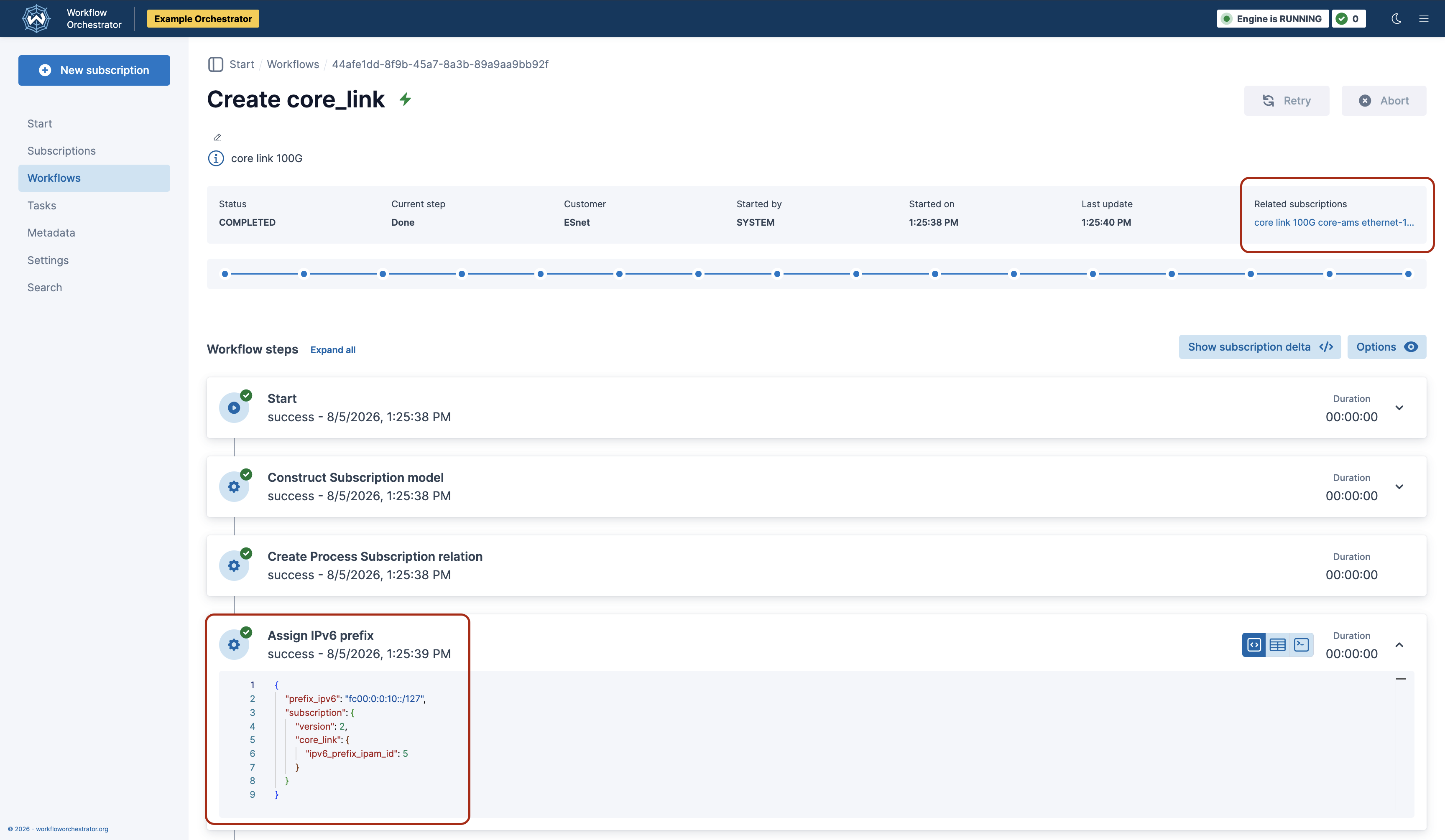The width and height of the screenshot is (1445, 840).
Task: Click the New subscription button
Action: tap(94, 70)
